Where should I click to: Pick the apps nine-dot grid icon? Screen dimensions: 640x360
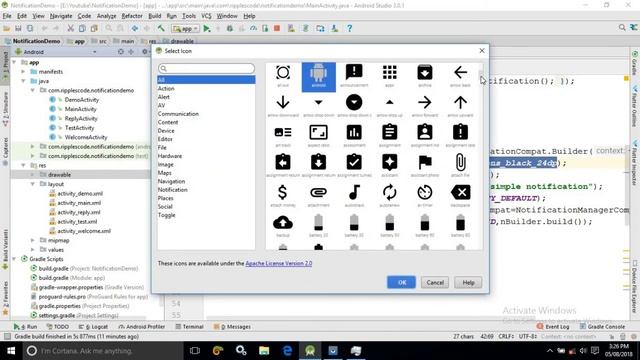tap(389, 73)
